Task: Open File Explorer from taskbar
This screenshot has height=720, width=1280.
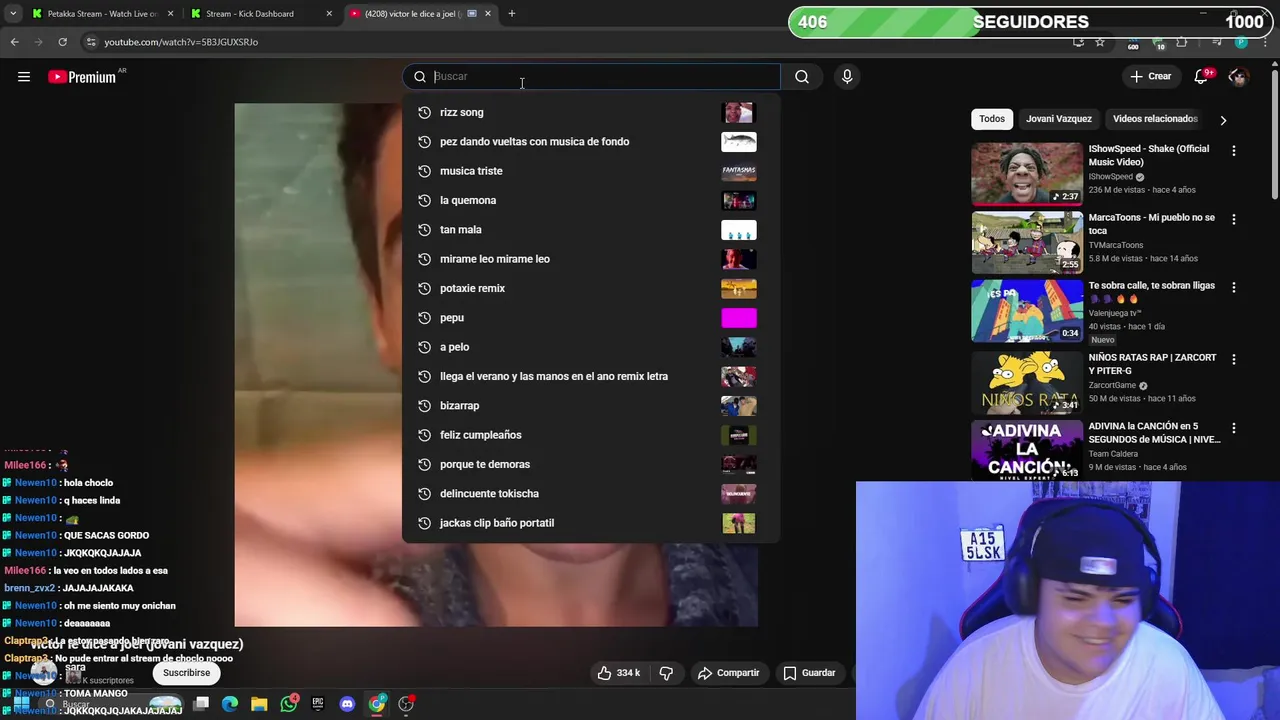Action: point(259,704)
